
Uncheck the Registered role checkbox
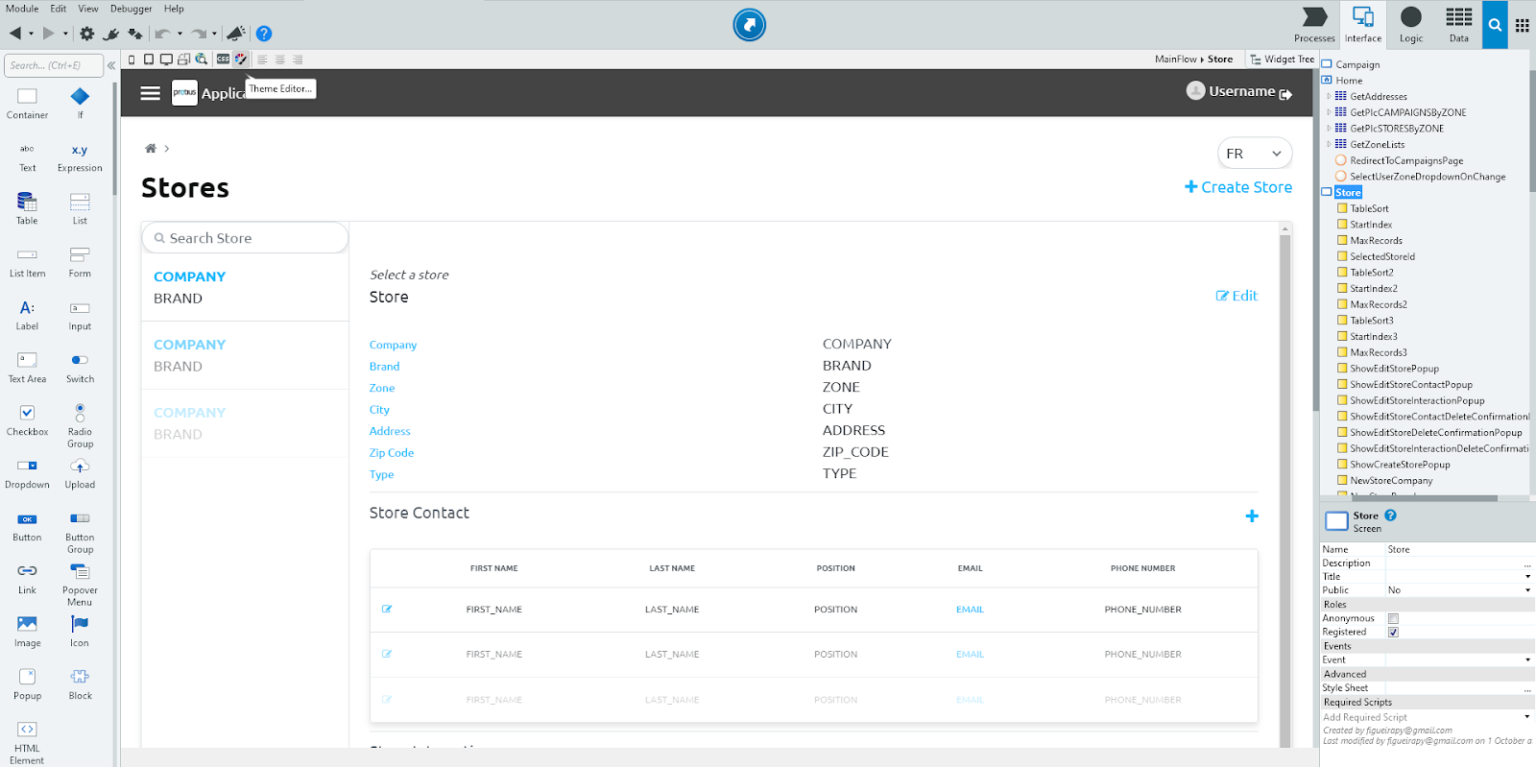1394,632
